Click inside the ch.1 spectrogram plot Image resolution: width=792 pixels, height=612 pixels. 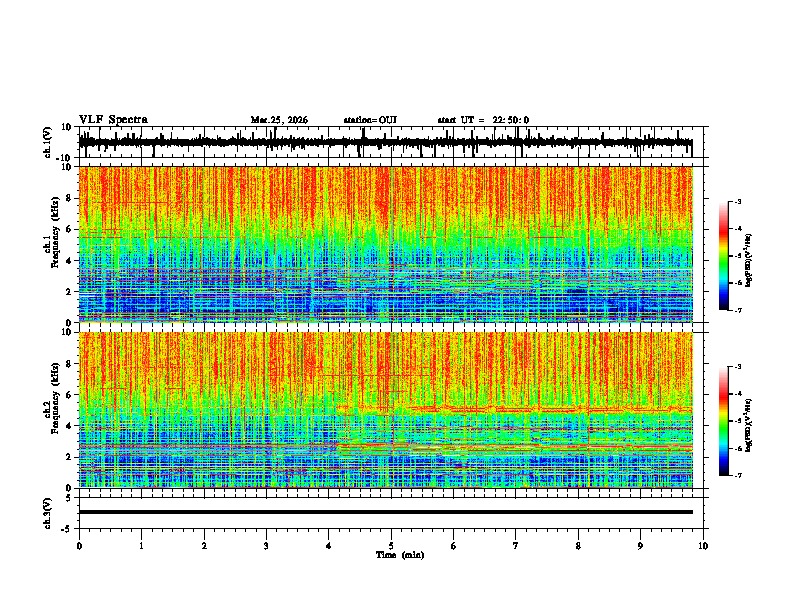click(x=386, y=244)
